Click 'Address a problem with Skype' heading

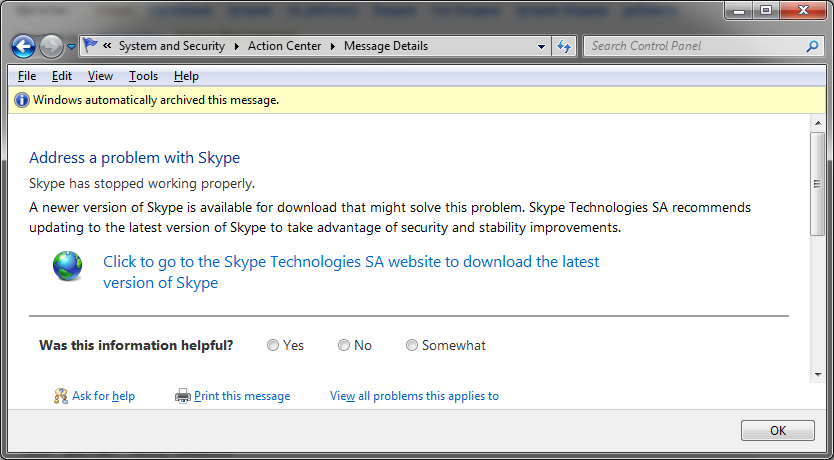point(135,157)
